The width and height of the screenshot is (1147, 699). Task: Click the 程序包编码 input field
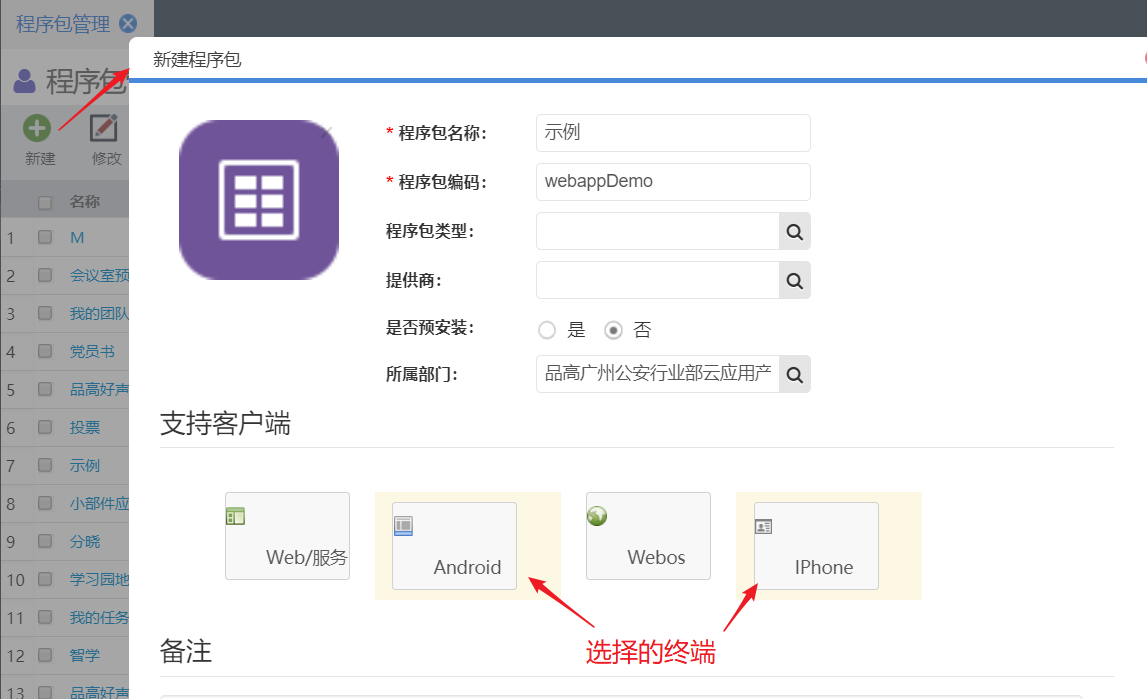click(x=672, y=182)
